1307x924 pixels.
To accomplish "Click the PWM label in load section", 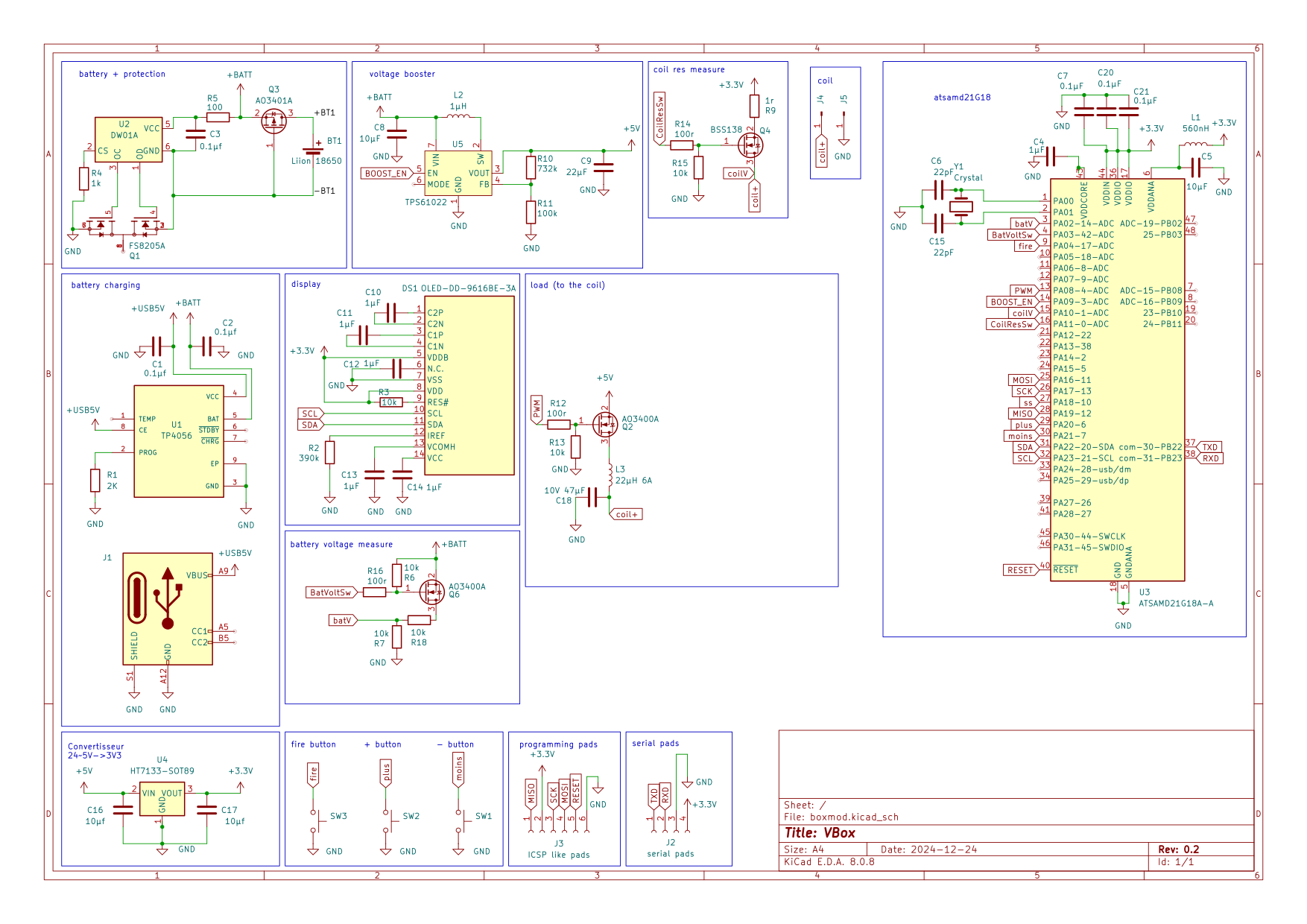I will [537, 410].
